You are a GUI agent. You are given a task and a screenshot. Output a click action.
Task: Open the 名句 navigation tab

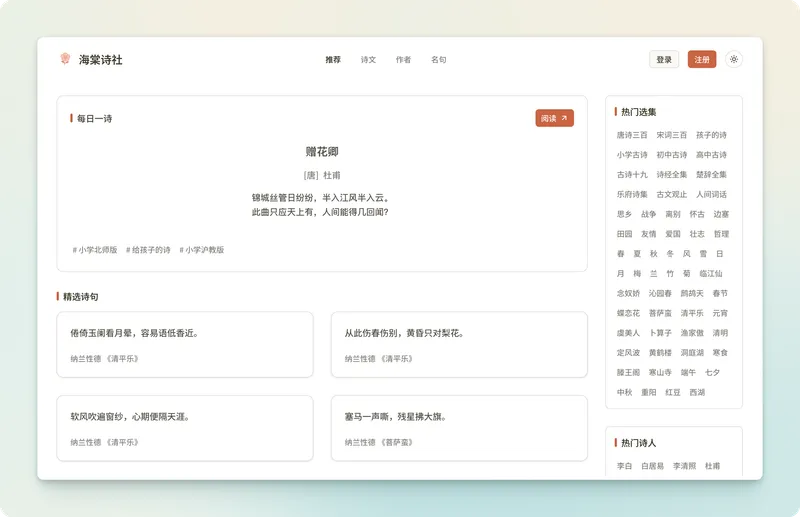[439, 60]
